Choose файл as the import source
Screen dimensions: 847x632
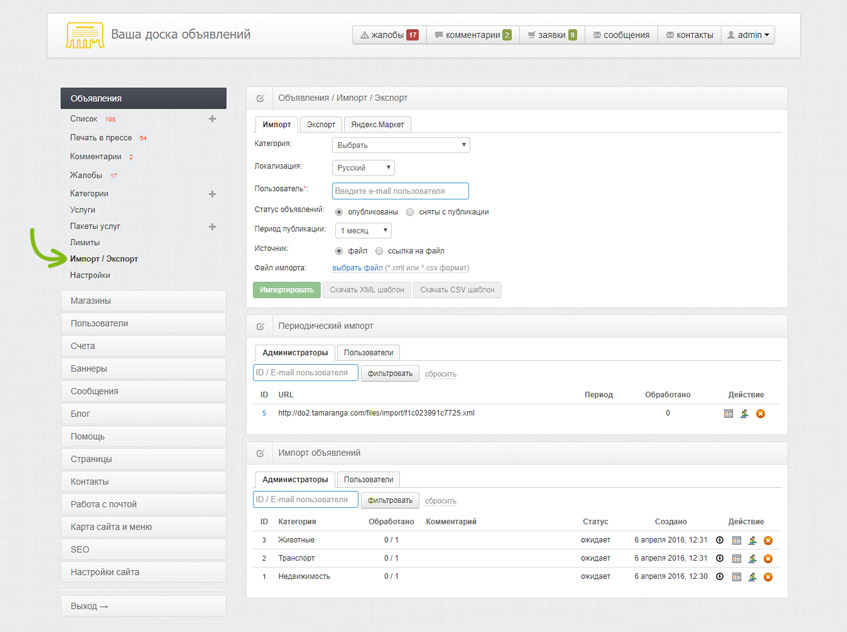pyautogui.click(x=339, y=251)
